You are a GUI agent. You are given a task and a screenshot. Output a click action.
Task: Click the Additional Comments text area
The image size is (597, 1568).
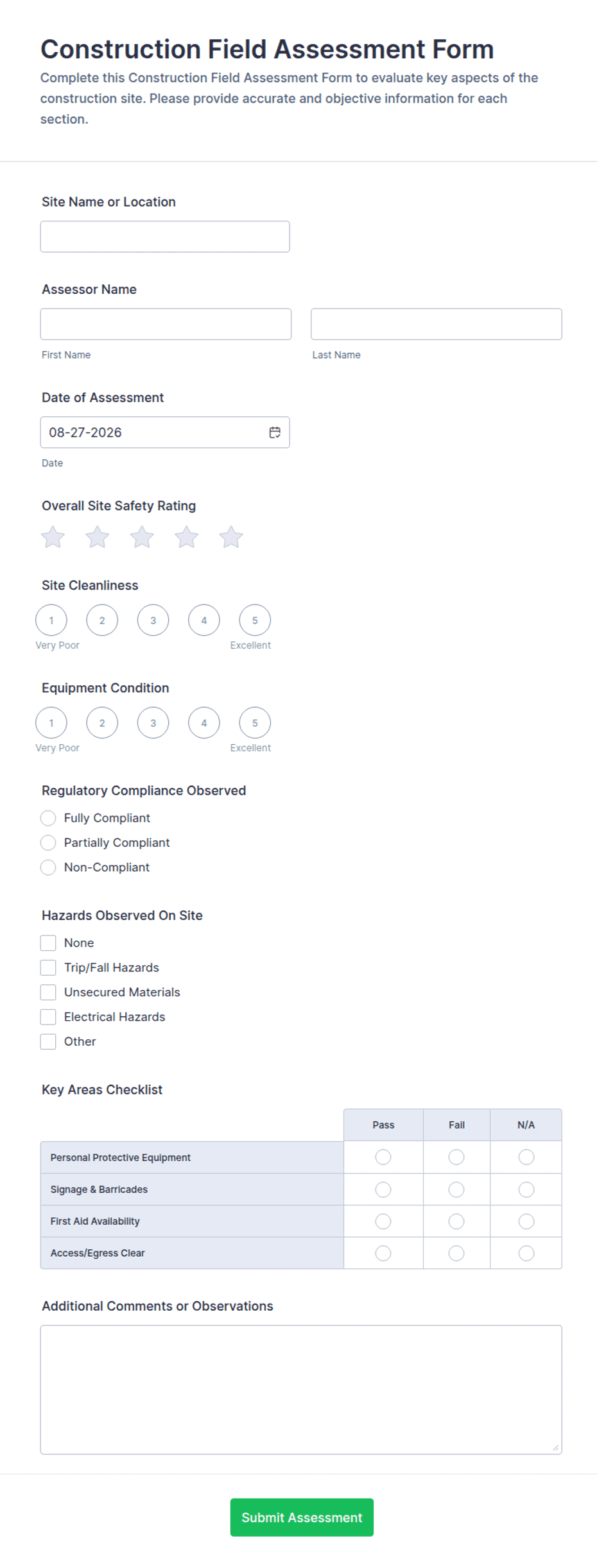click(301, 1390)
